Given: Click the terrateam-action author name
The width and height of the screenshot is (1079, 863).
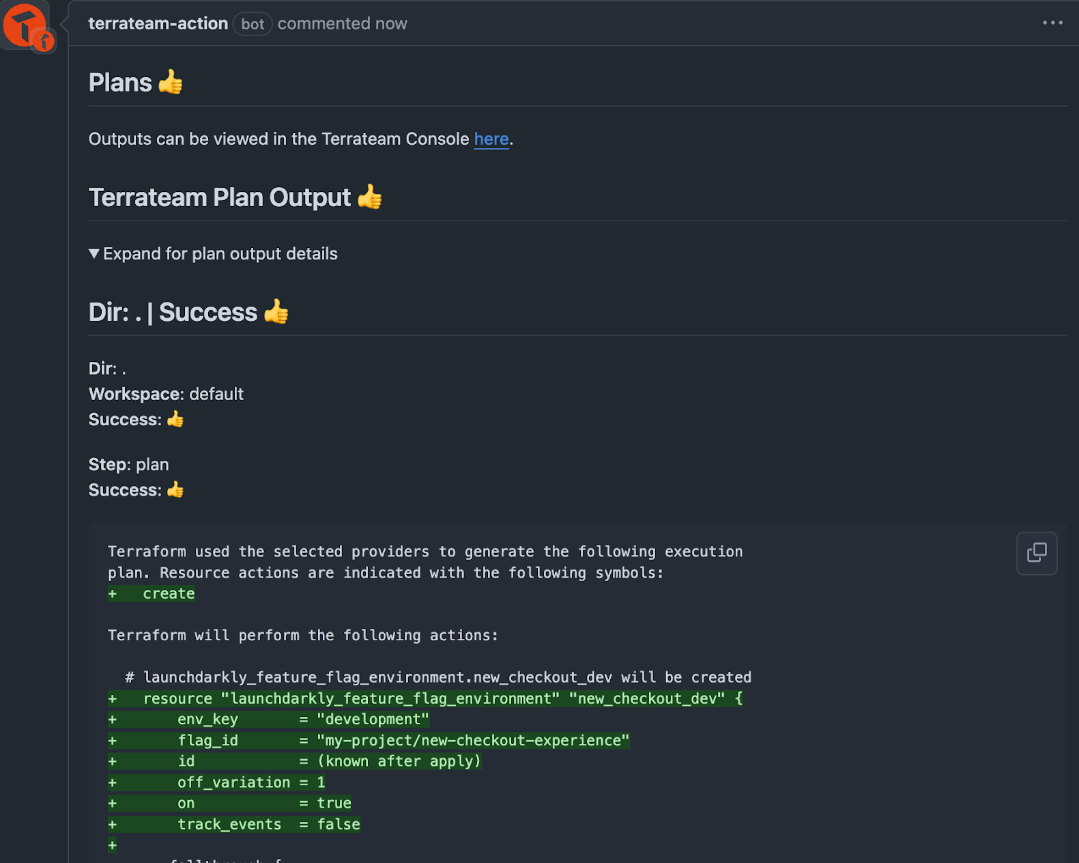Looking at the screenshot, I should point(158,23).
